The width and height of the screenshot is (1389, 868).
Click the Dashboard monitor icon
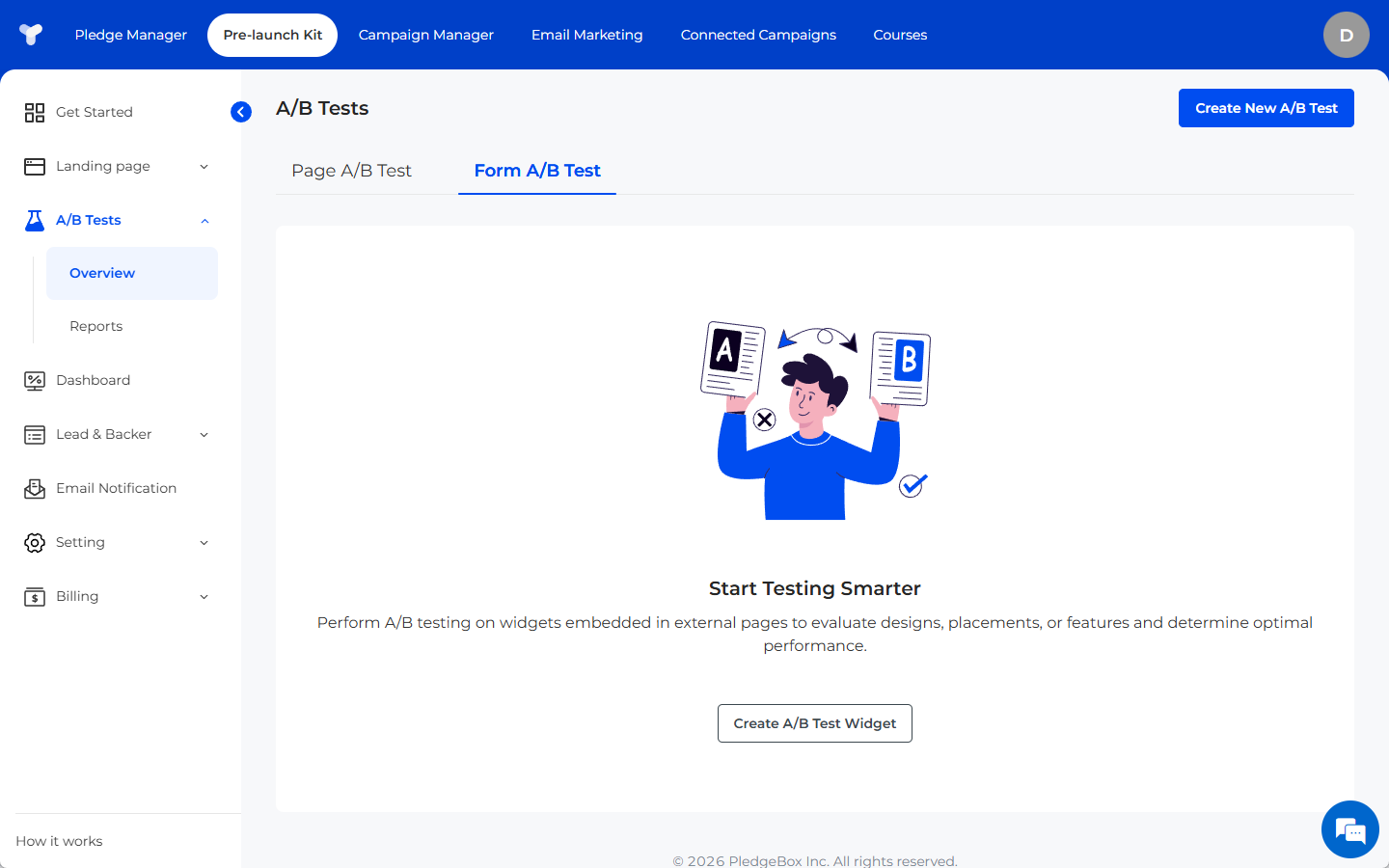[x=35, y=381]
